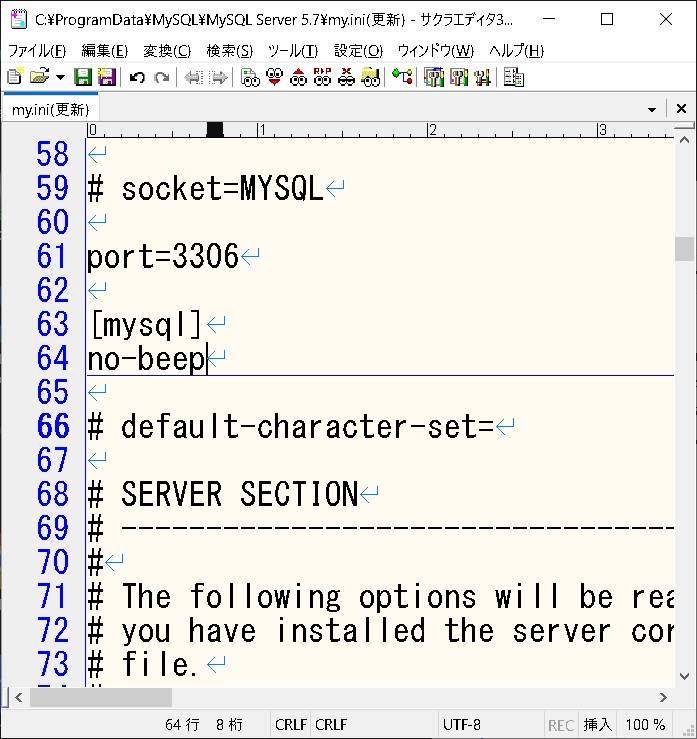Expand the recent files dropdown arrow

click(60, 77)
